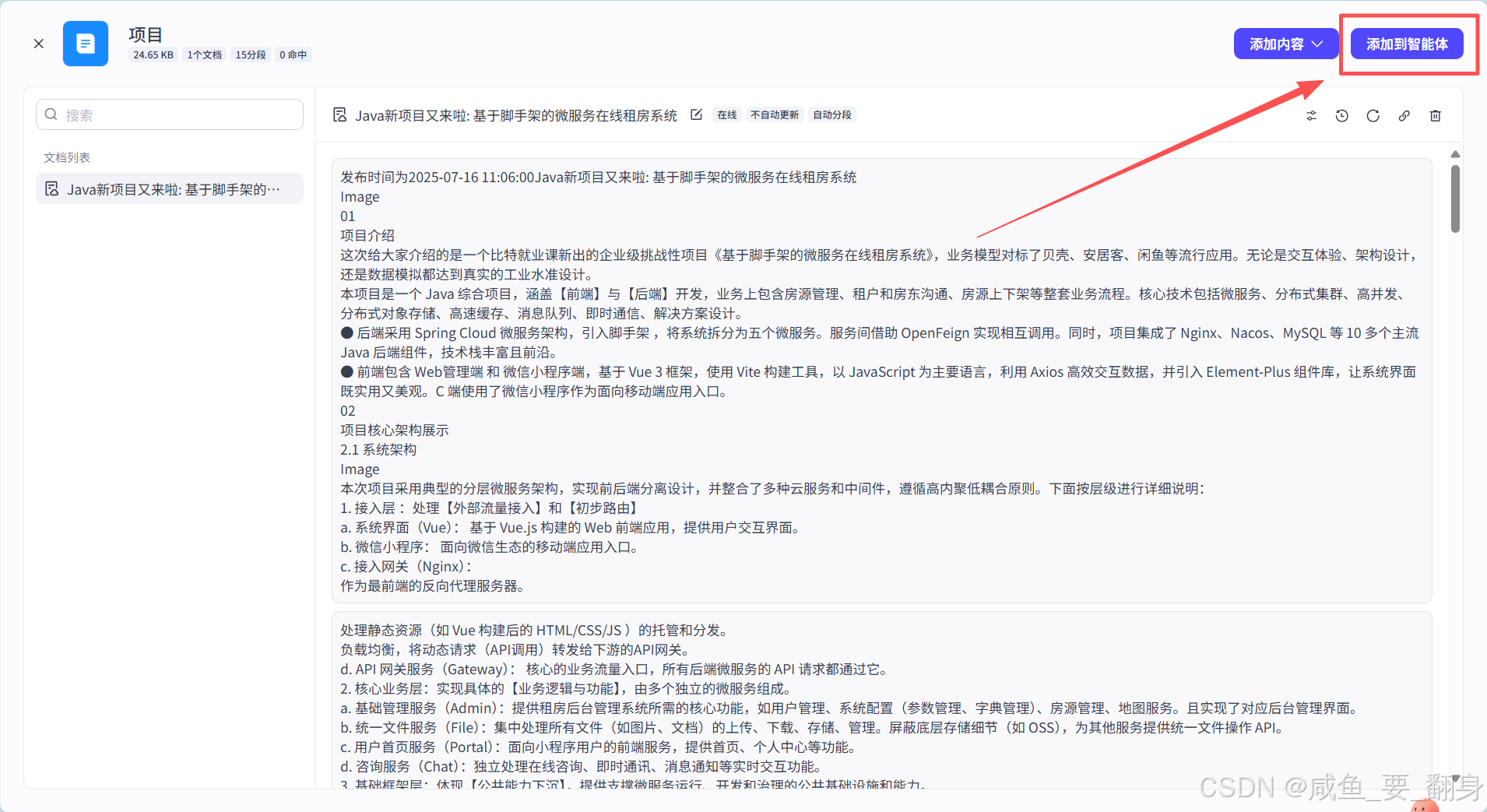Screen dimensions: 1487x812
Task: Click the 1个文档 badge
Action: pyautogui.click(x=204, y=54)
